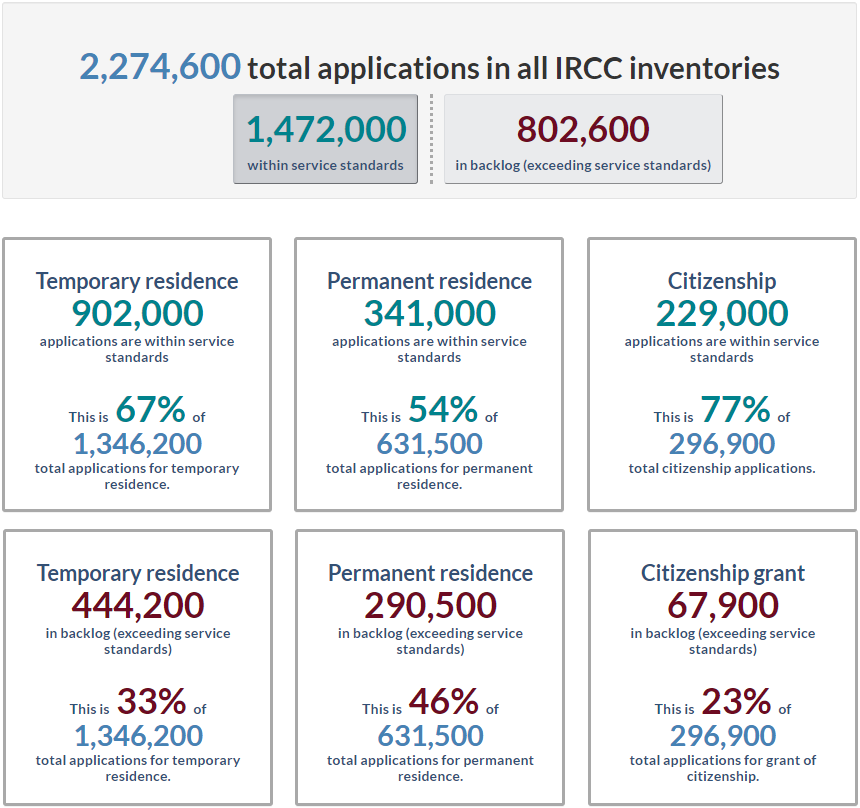Screen dimensions: 860x808
Task: Click the 1,472,000 within service standards button
Action: 325,139
